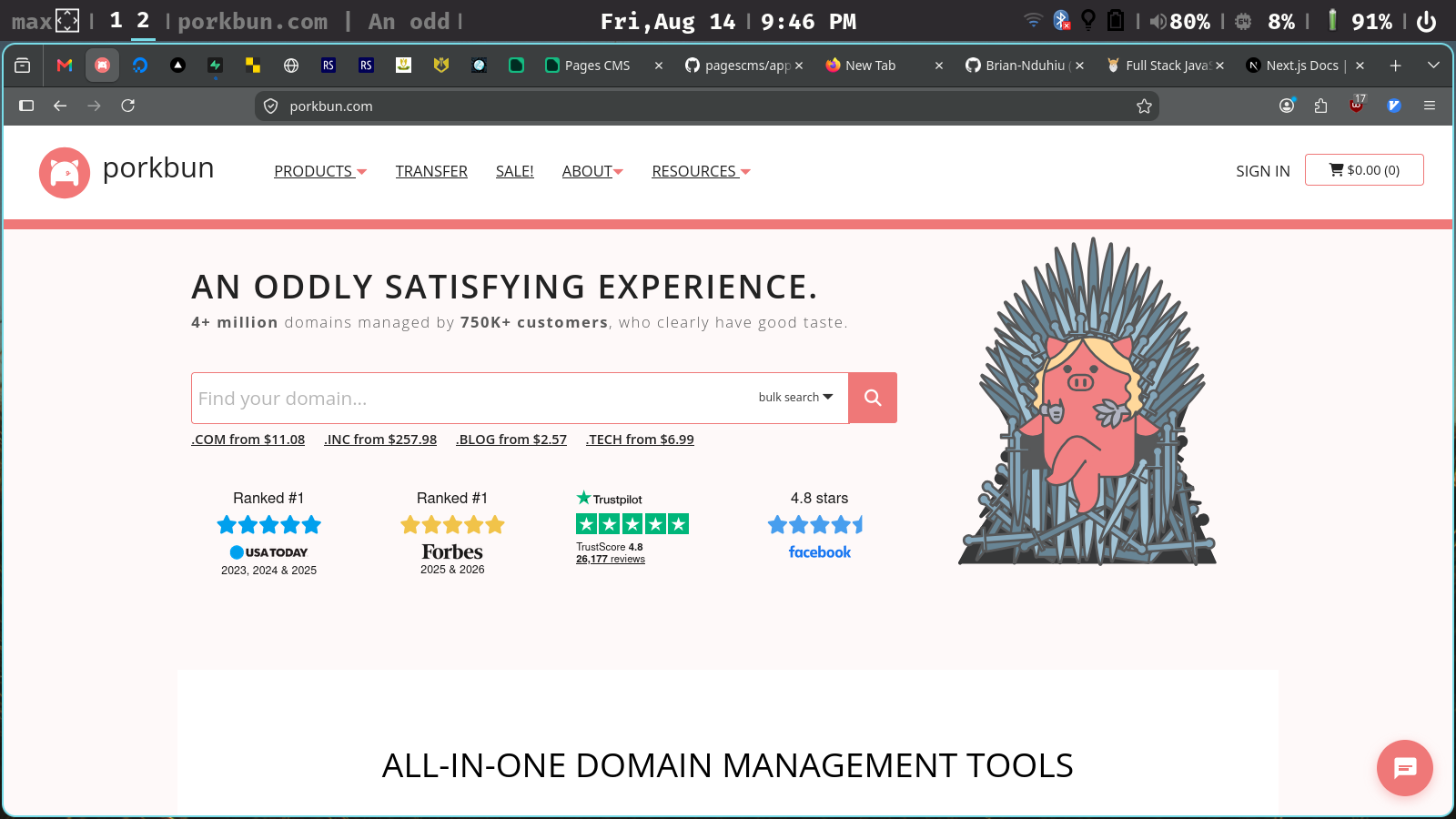Click the .COM from $11.08 link
This screenshot has height=819, width=1456.
click(248, 440)
